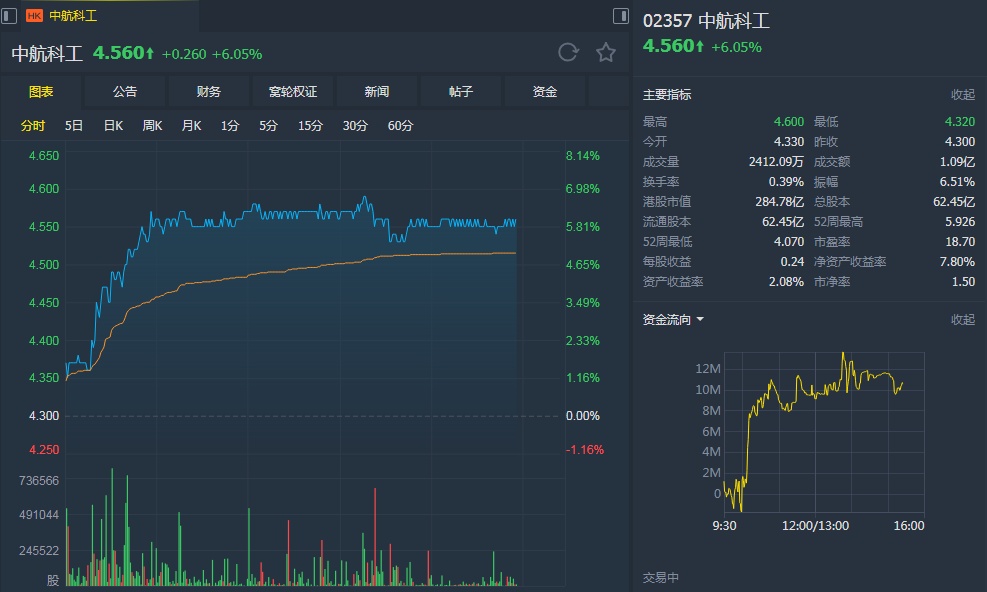Open the 财务 tab
The height and width of the screenshot is (592, 987).
click(x=209, y=92)
